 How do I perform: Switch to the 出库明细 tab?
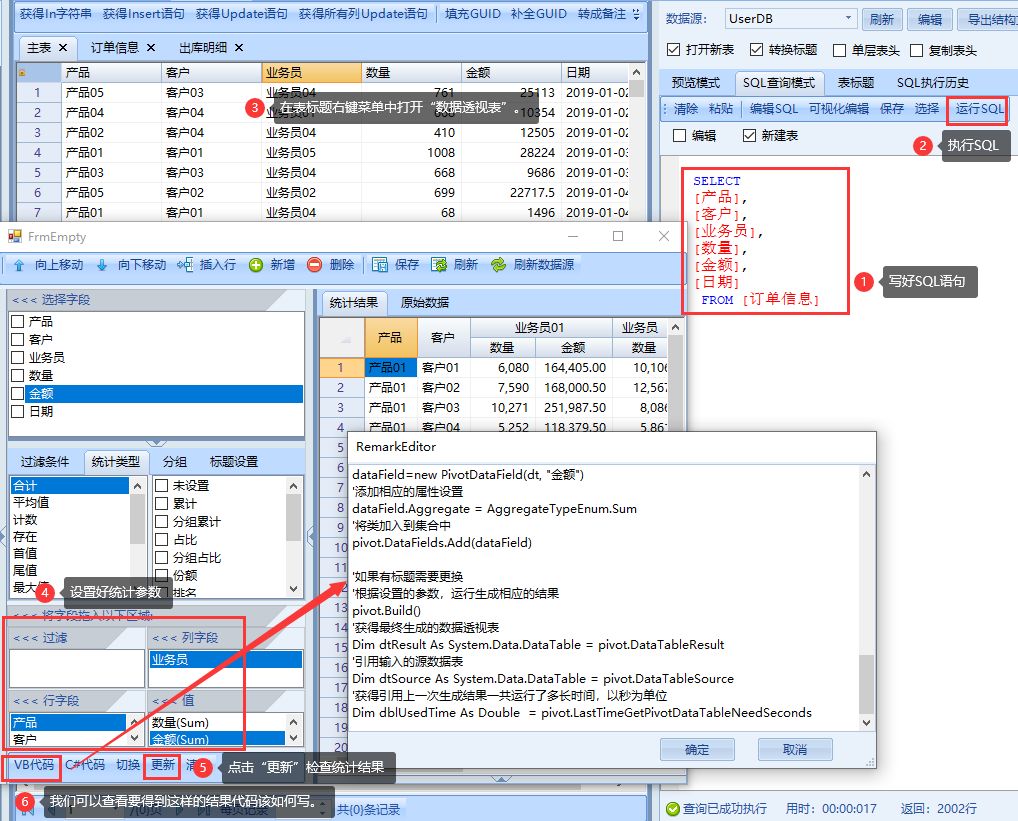203,47
